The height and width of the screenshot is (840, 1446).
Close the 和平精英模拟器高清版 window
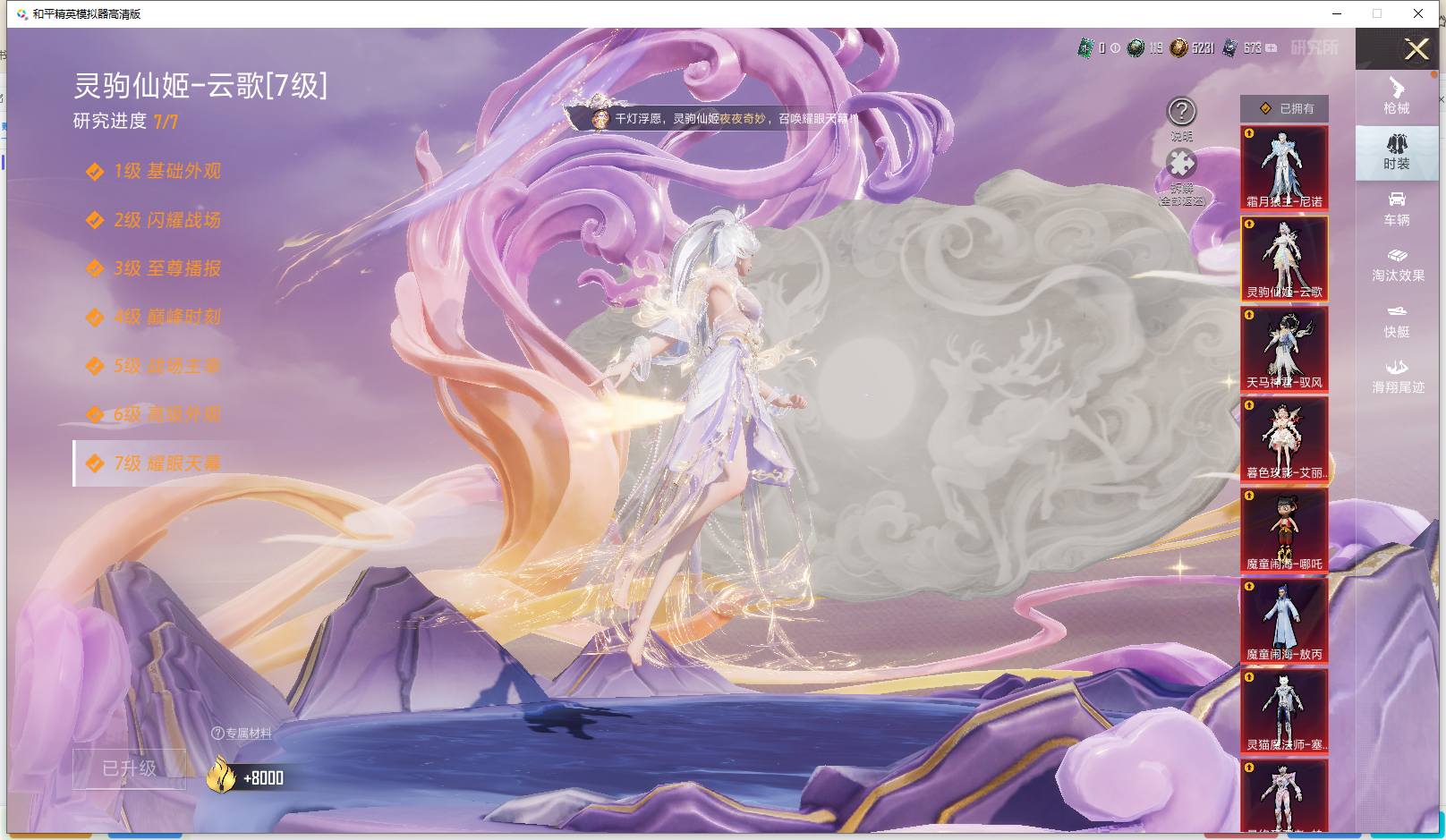(1418, 13)
